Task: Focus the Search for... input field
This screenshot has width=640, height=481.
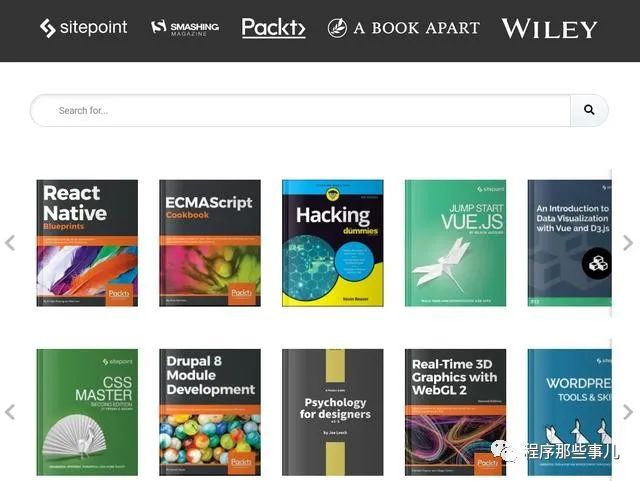Action: click(x=300, y=110)
